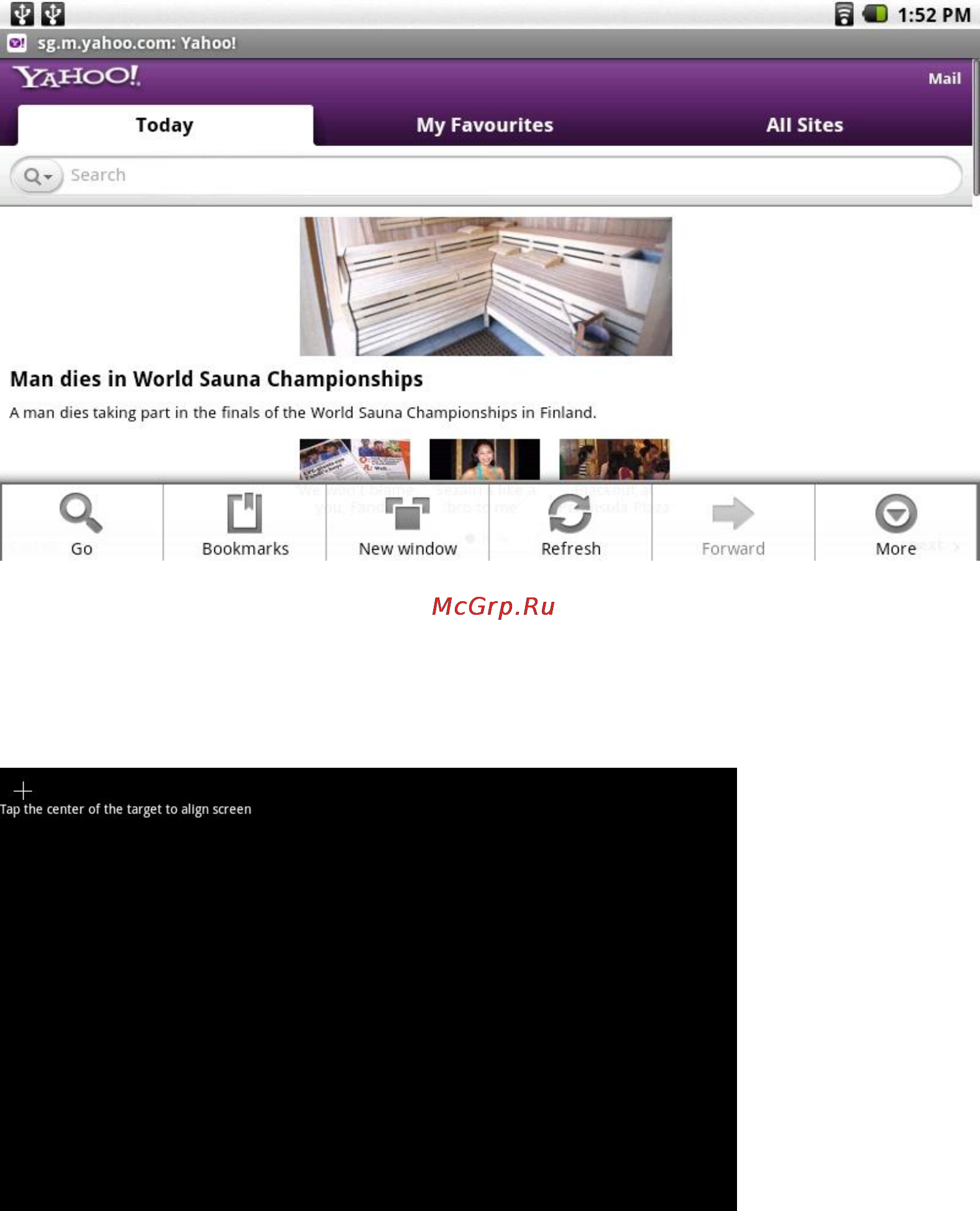Viewport: 980px width, 1211px height.
Task: Open the newspaper clippings story thumbnail
Action: [x=355, y=459]
